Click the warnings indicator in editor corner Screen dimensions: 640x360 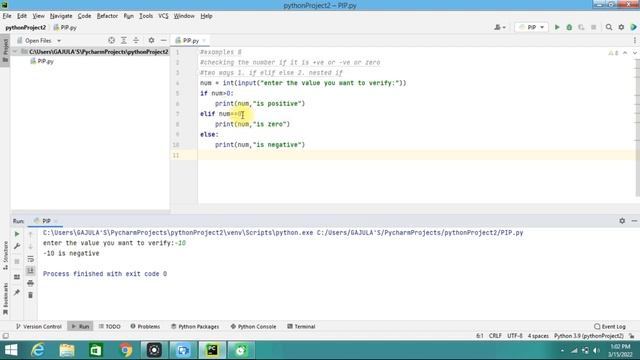(x=613, y=53)
